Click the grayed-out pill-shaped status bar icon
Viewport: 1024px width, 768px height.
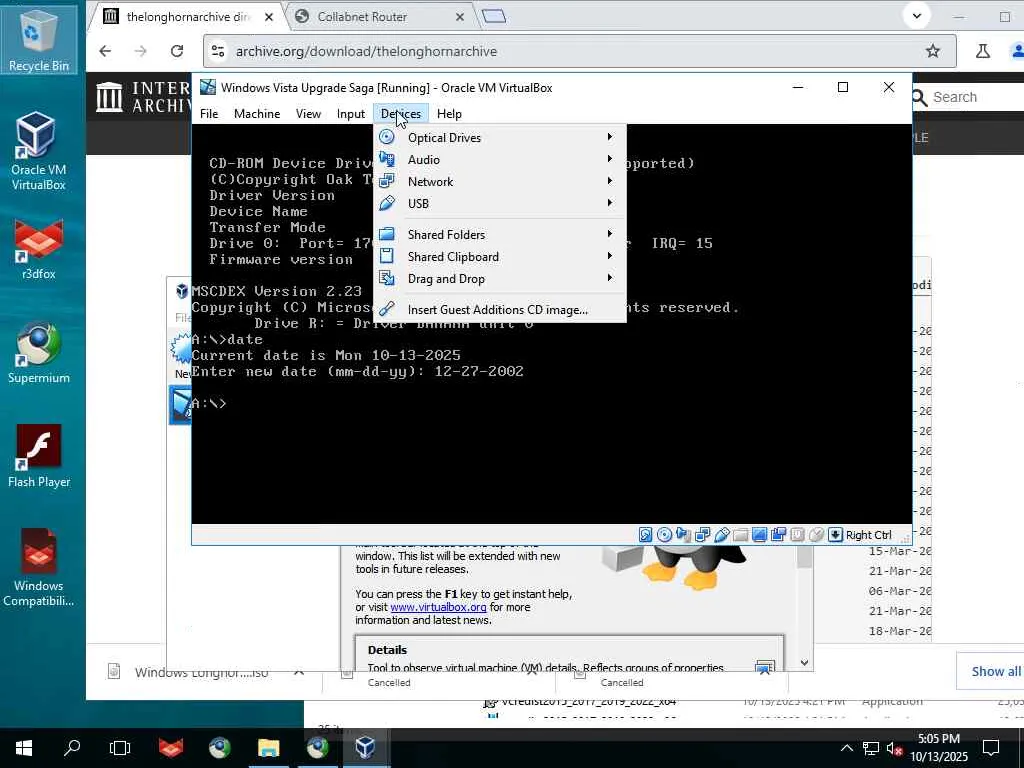(x=816, y=535)
